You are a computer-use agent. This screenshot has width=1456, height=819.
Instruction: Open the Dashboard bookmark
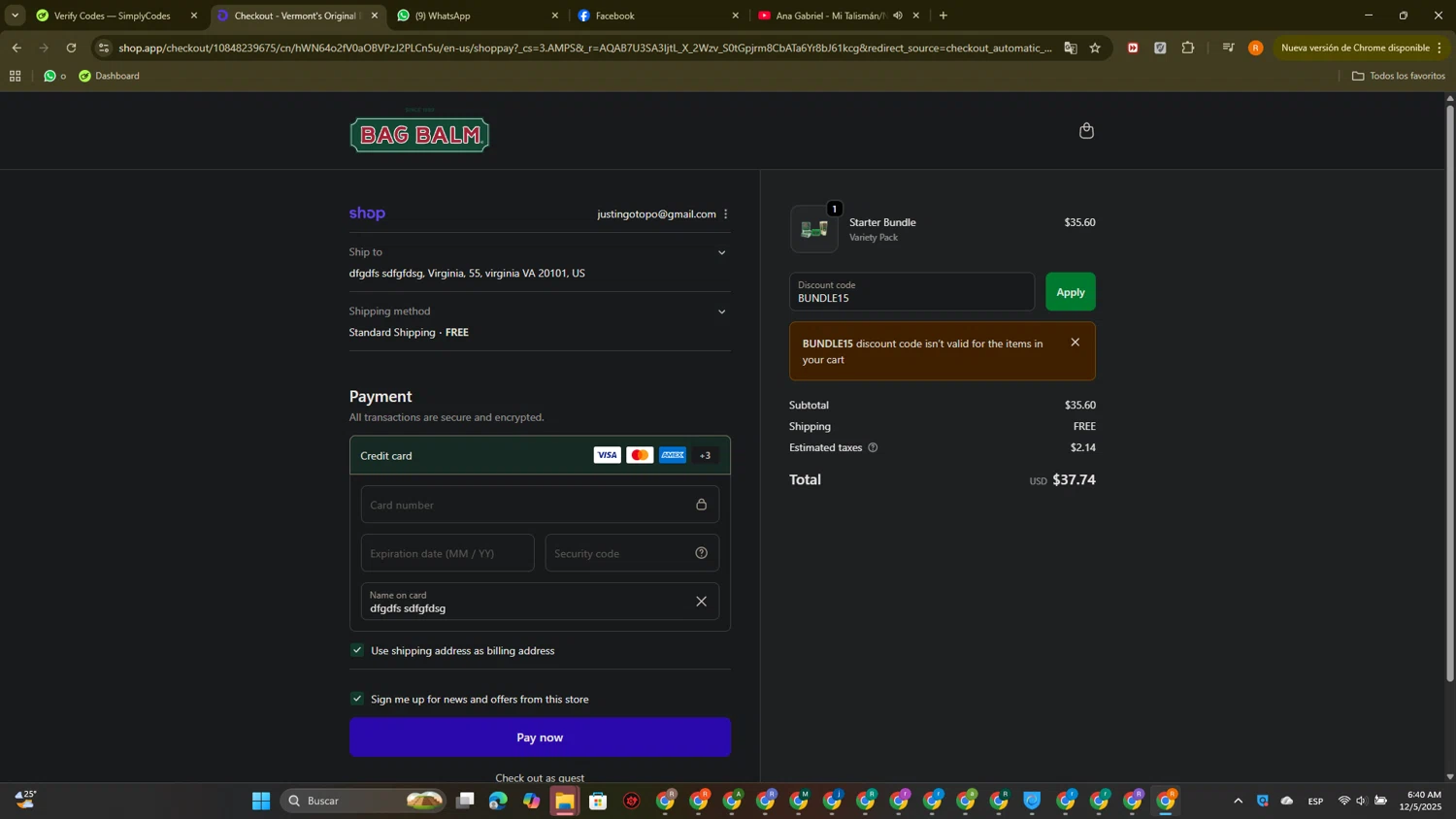[109, 76]
